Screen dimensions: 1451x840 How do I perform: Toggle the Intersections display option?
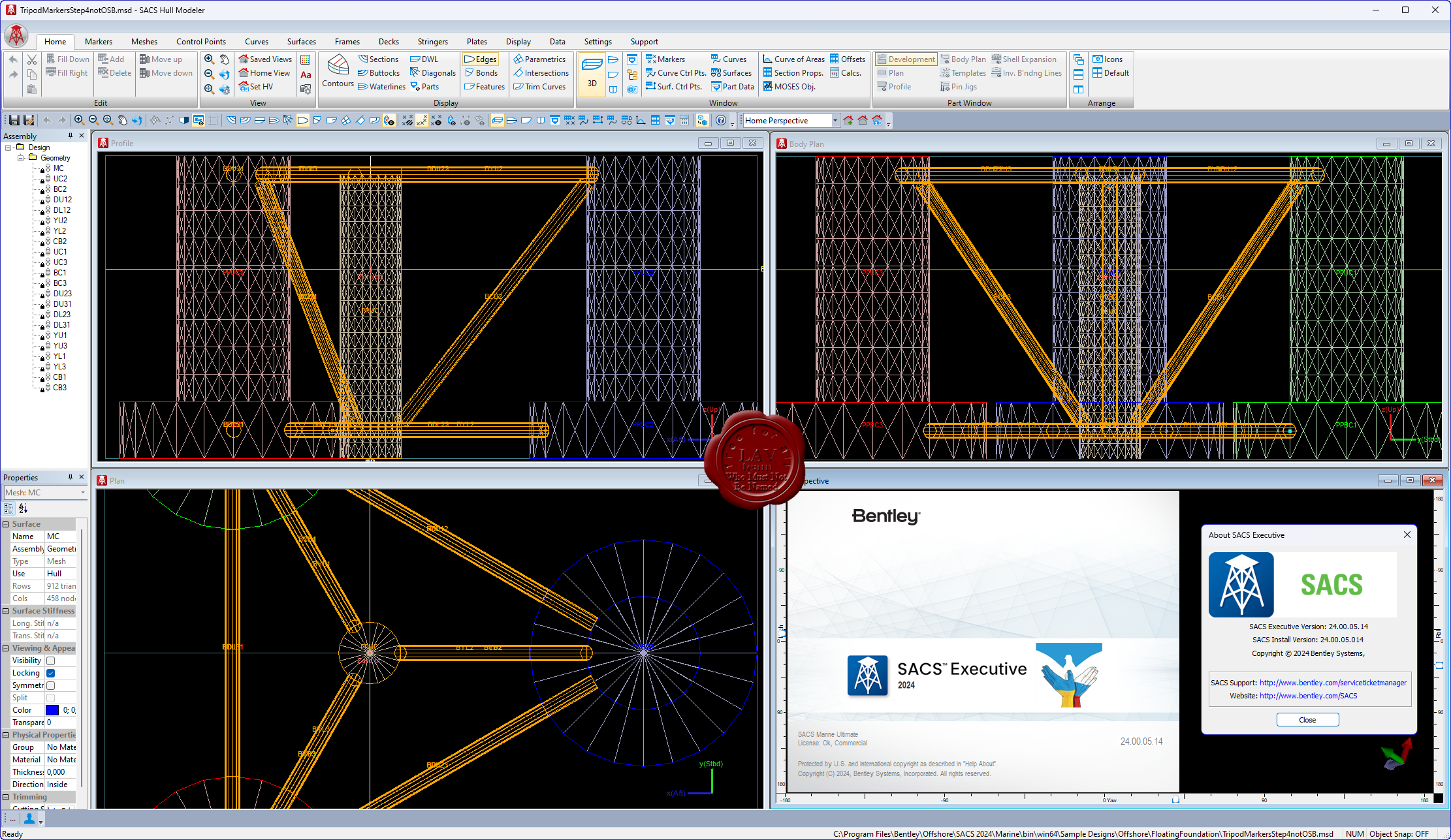(x=541, y=72)
